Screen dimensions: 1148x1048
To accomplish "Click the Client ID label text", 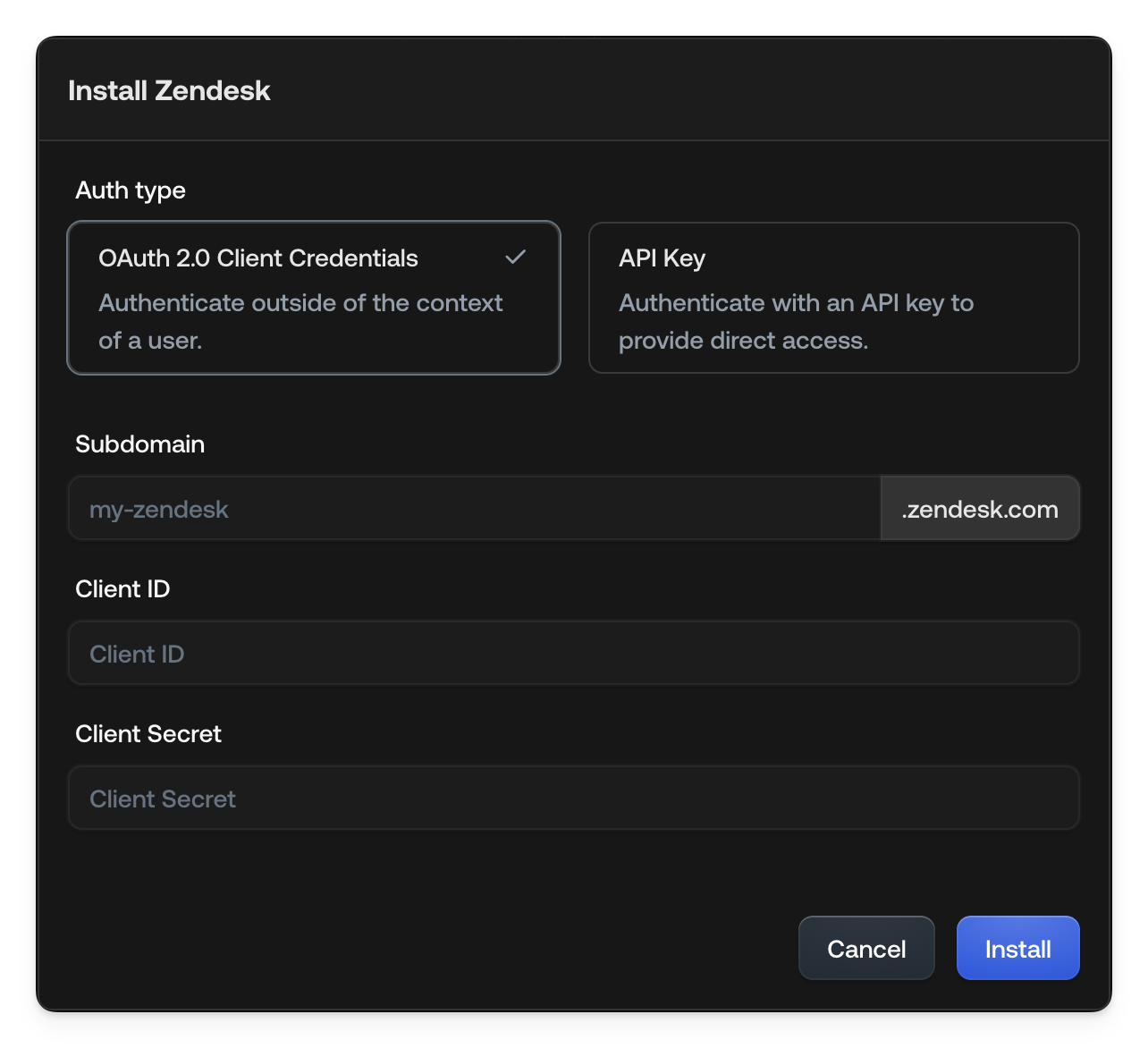I will coord(122,589).
